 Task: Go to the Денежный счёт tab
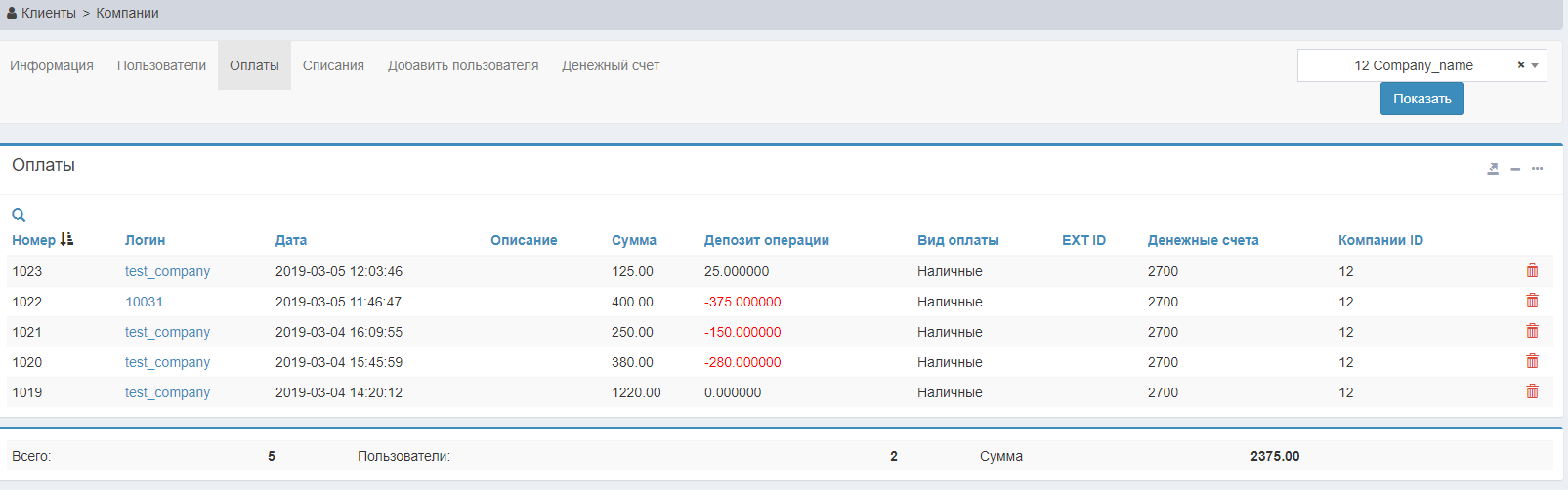(x=611, y=65)
